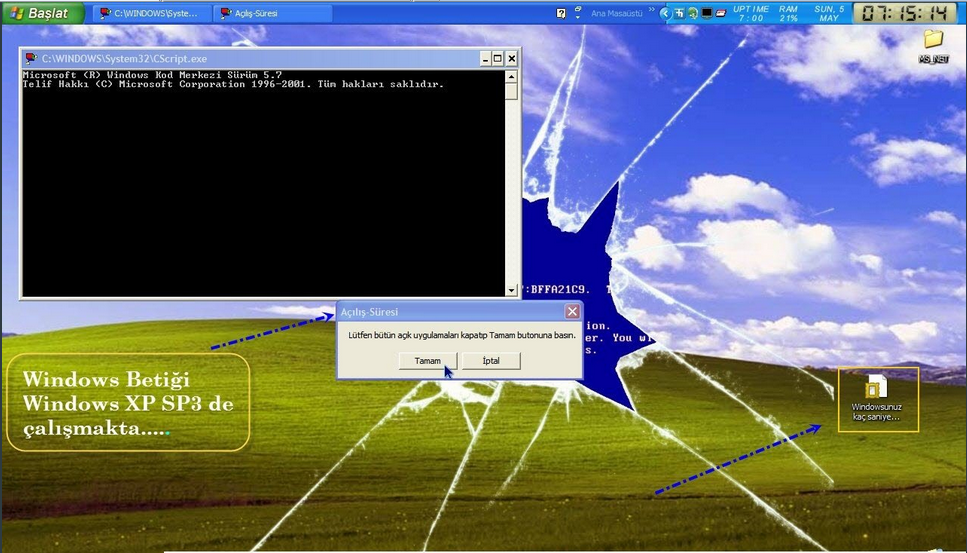
Task: Click the Açılış-Süresi dialog title bar
Action: click(459, 312)
